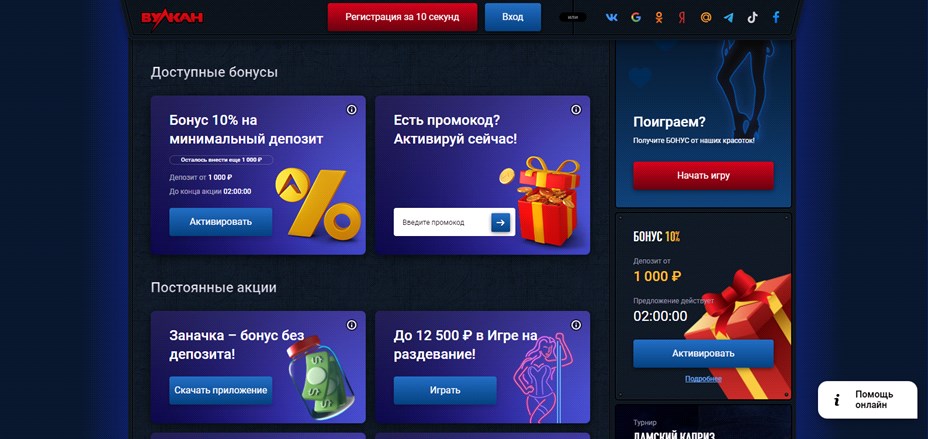Click the Odnoklassniki login icon

[x=659, y=17]
